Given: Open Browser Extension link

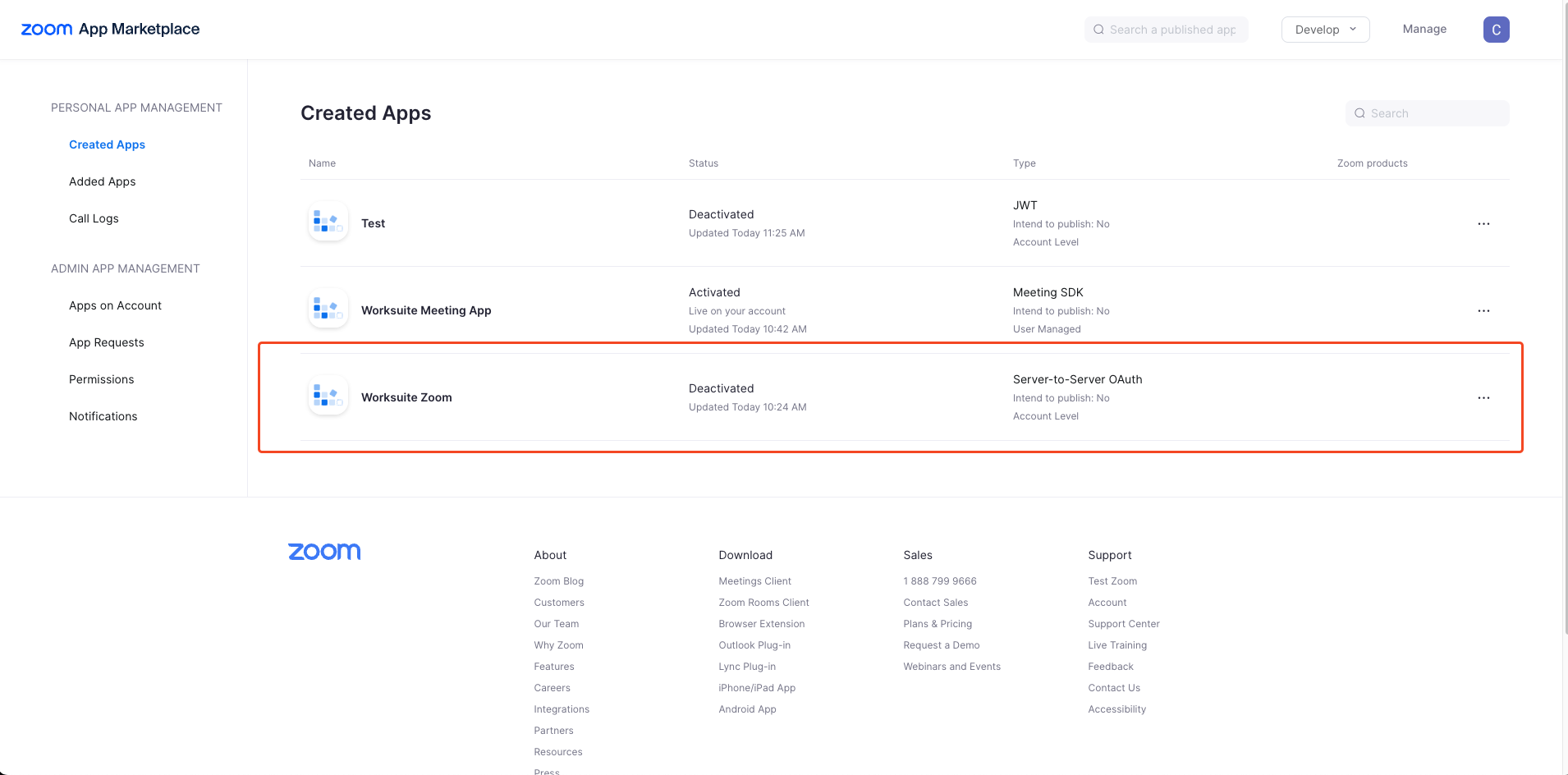Looking at the screenshot, I should pos(761,624).
